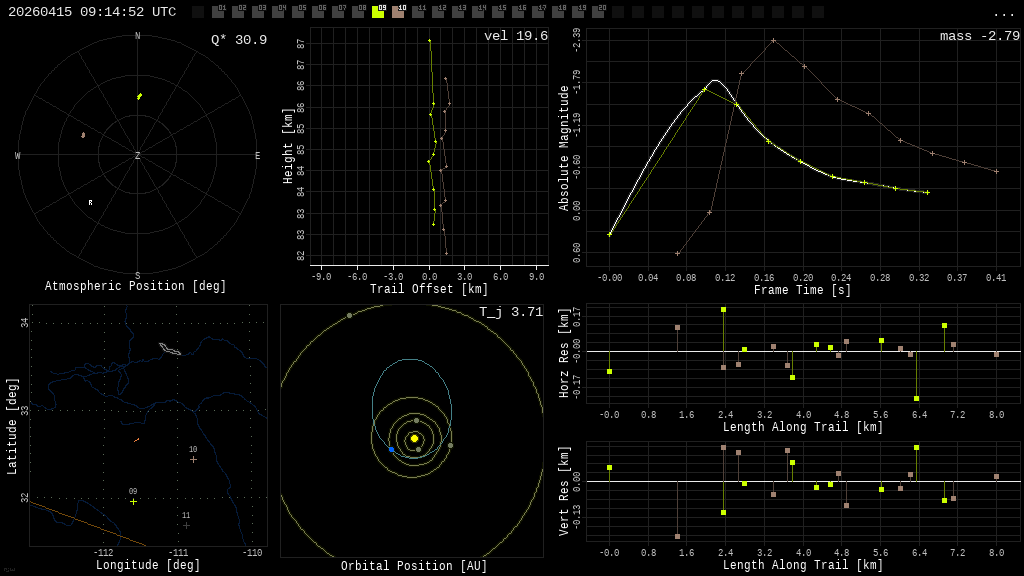Click the UTC timestamp at top left
Image resolution: width=1024 pixels, height=576 pixels.
(x=92, y=12)
